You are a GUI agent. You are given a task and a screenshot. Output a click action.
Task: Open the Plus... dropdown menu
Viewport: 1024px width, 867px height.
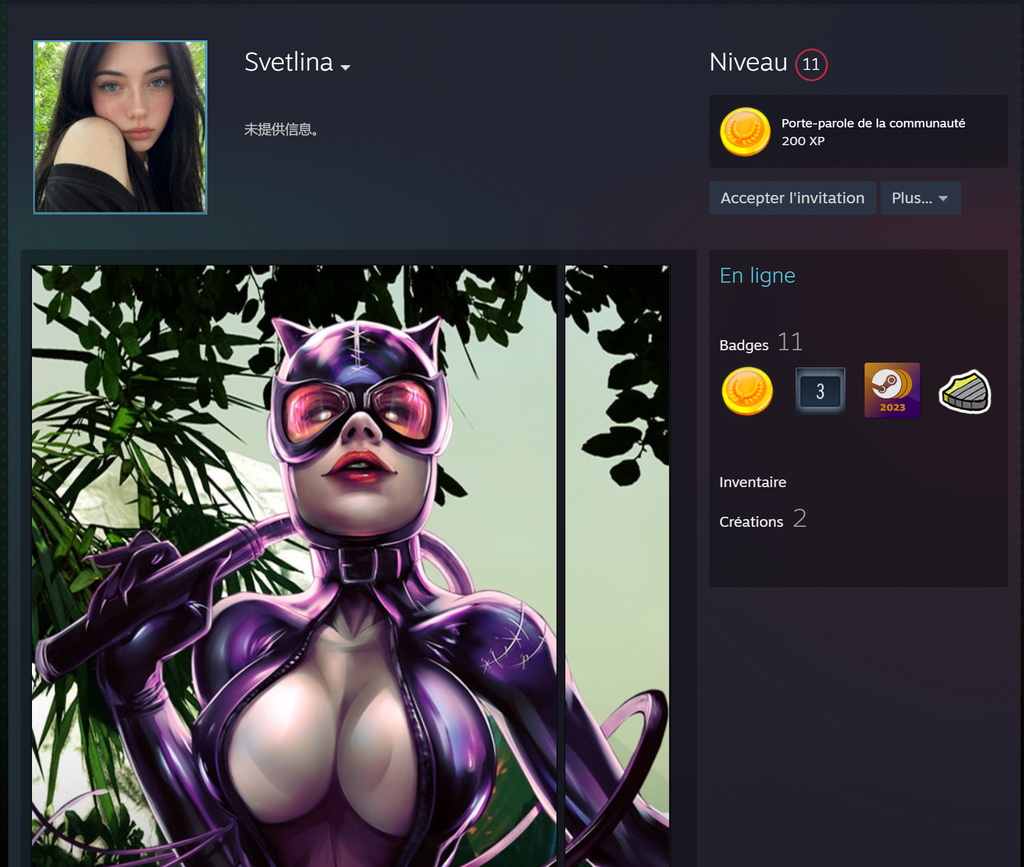click(920, 198)
